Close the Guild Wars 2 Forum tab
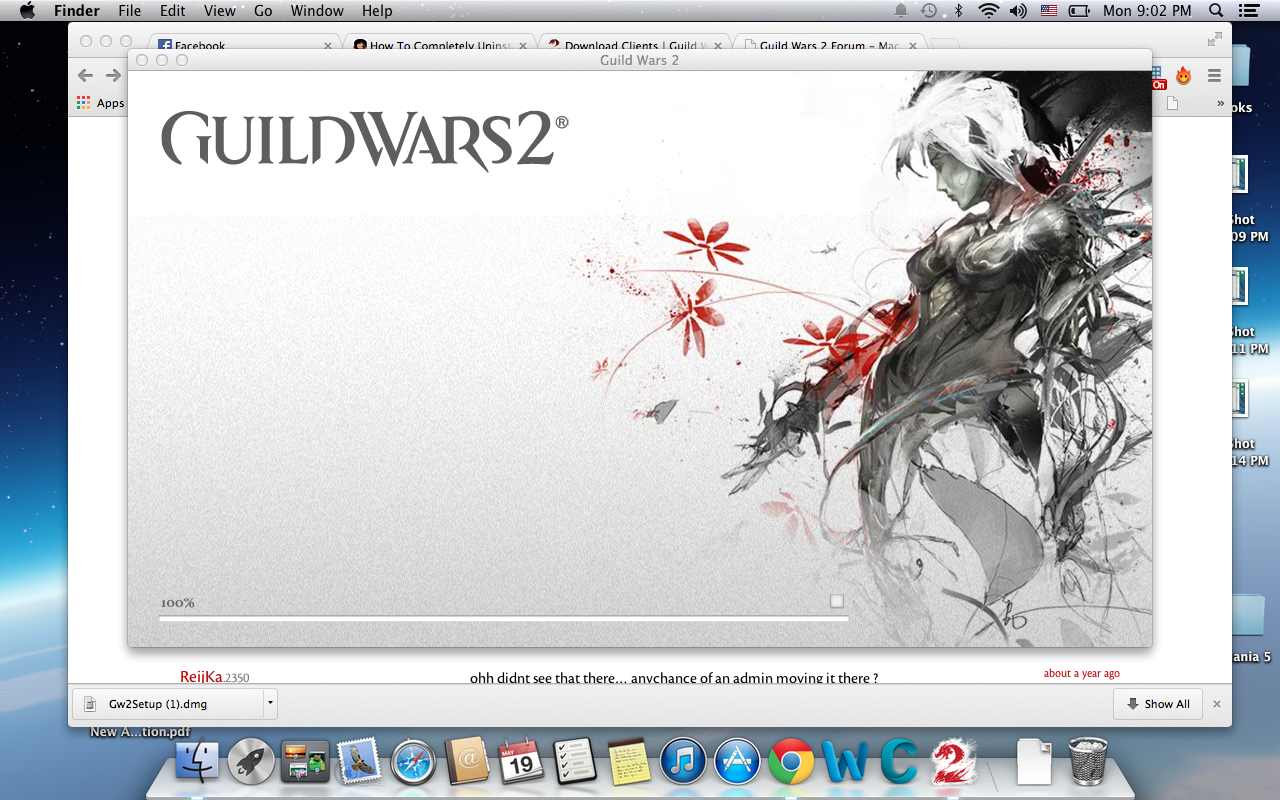The width and height of the screenshot is (1280, 800). tap(913, 45)
